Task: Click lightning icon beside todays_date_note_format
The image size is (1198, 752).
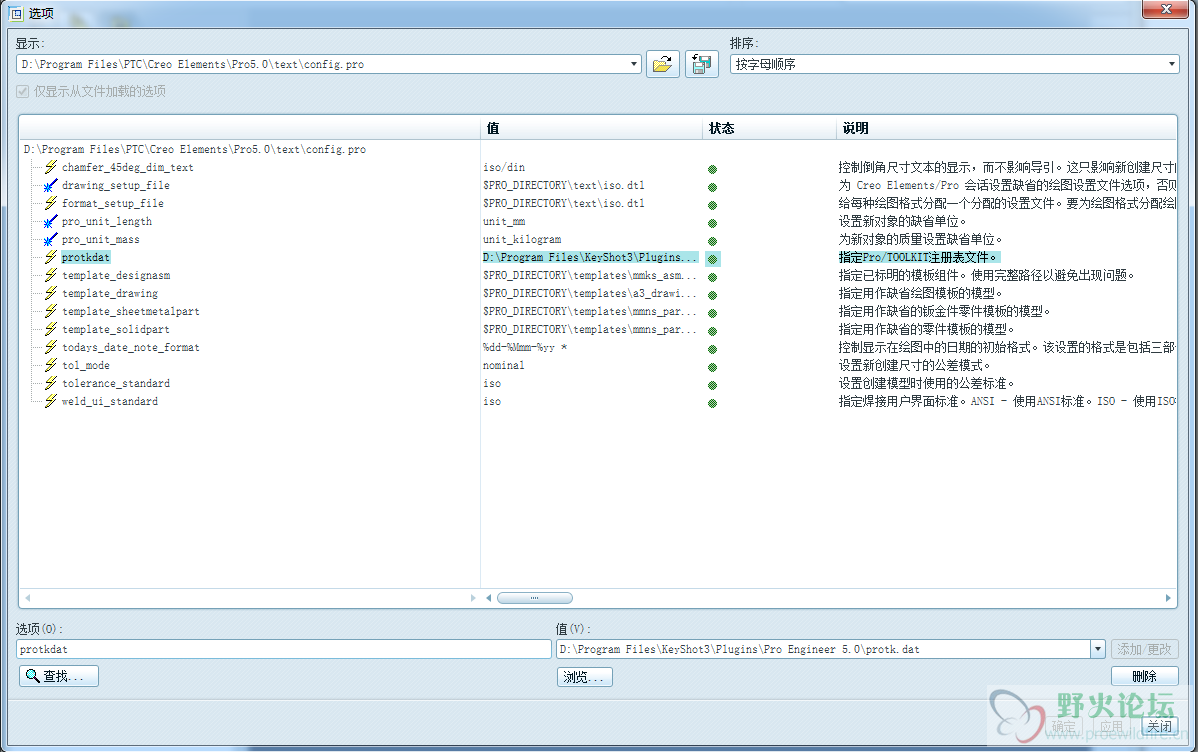Action: 51,347
